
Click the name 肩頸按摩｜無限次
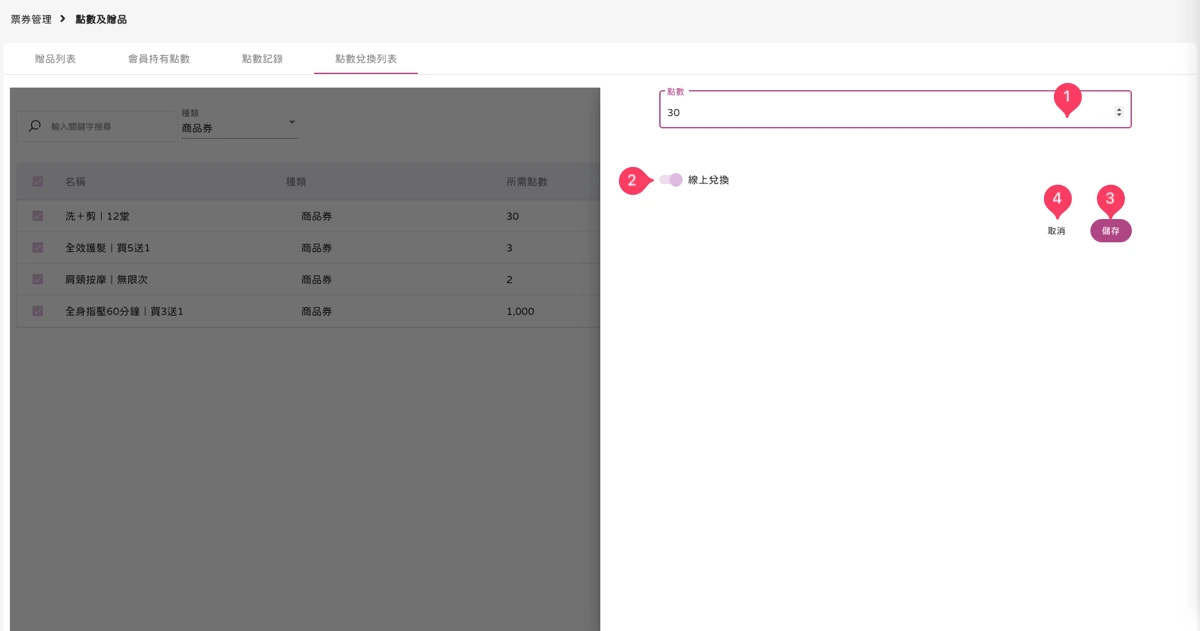tap(106, 279)
